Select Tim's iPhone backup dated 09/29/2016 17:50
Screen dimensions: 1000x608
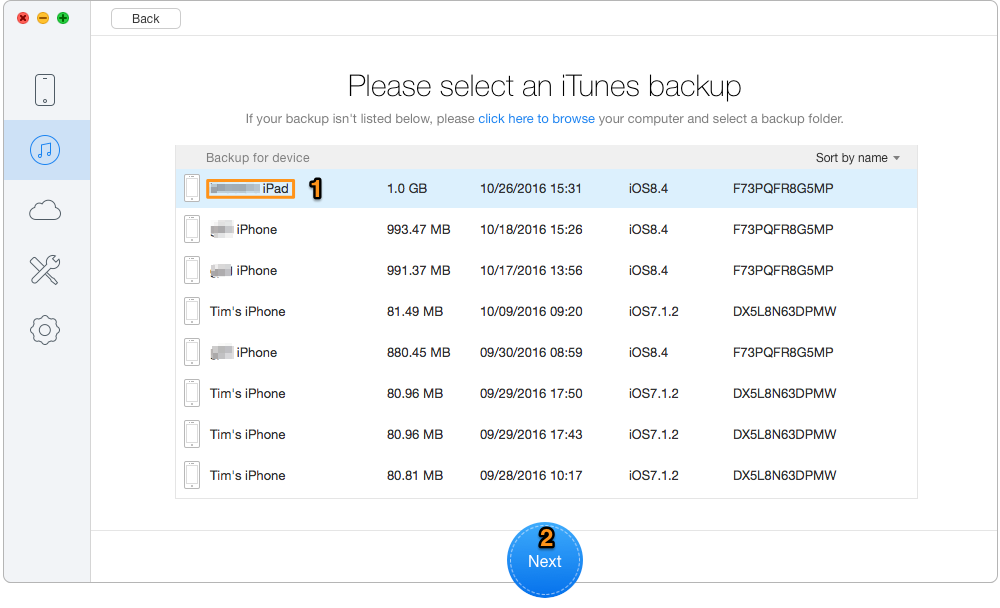coord(546,394)
